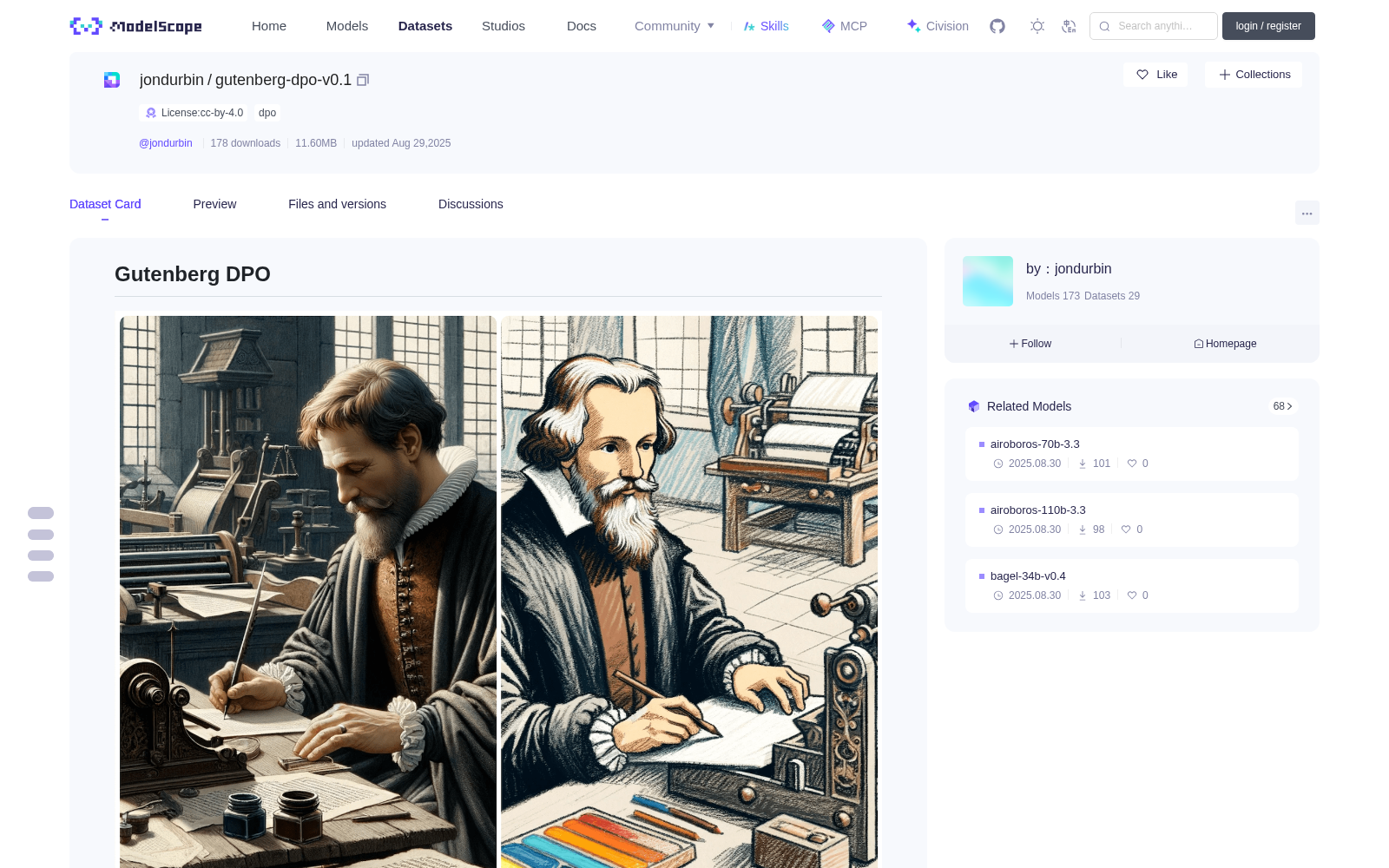This screenshot has height=868, width=1389.
Task: Click the updated Aug 29,2025 text
Action: tap(401, 143)
